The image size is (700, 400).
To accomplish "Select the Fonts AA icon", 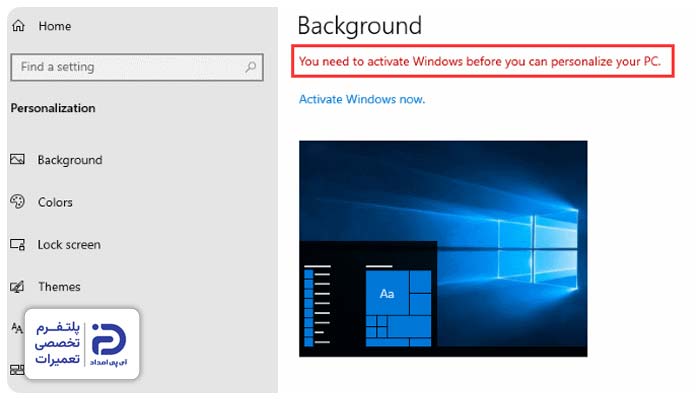I will coord(17,329).
